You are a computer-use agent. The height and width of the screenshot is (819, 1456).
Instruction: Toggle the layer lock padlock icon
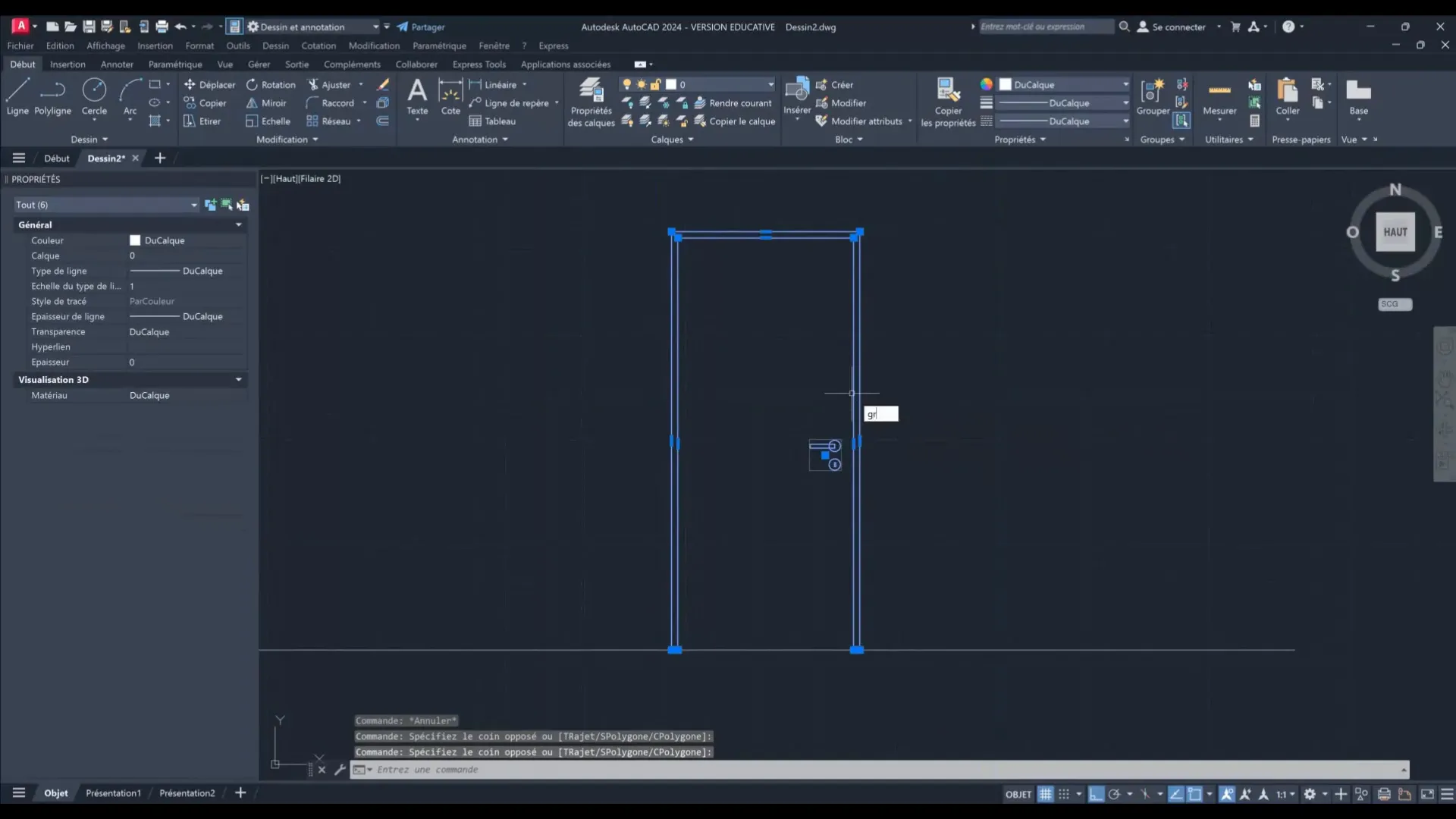click(x=657, y=83)
